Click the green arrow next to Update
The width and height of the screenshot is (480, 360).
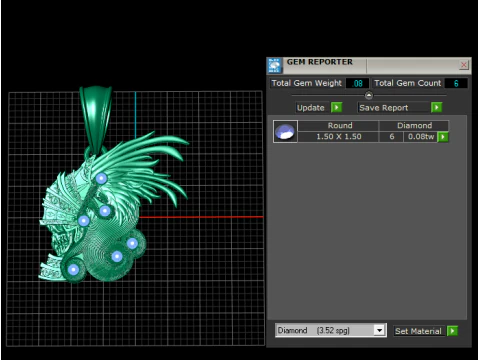click(336, 107)
